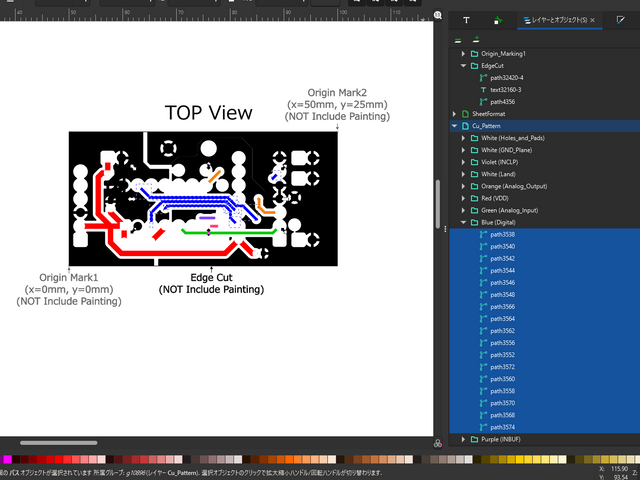Collapse the Blue (Digital) layer
Screen dimensions: 640x480
point(463,223)
